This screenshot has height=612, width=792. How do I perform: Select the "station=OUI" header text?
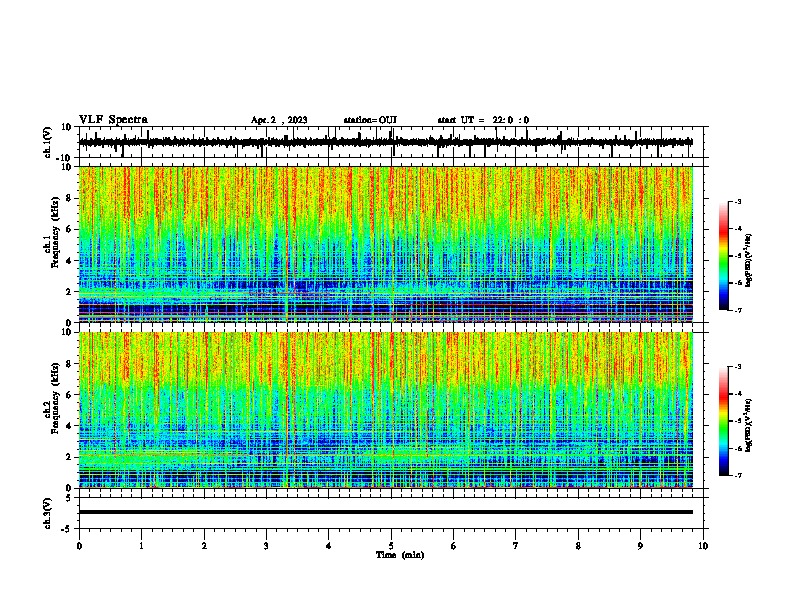coord(370,120)
